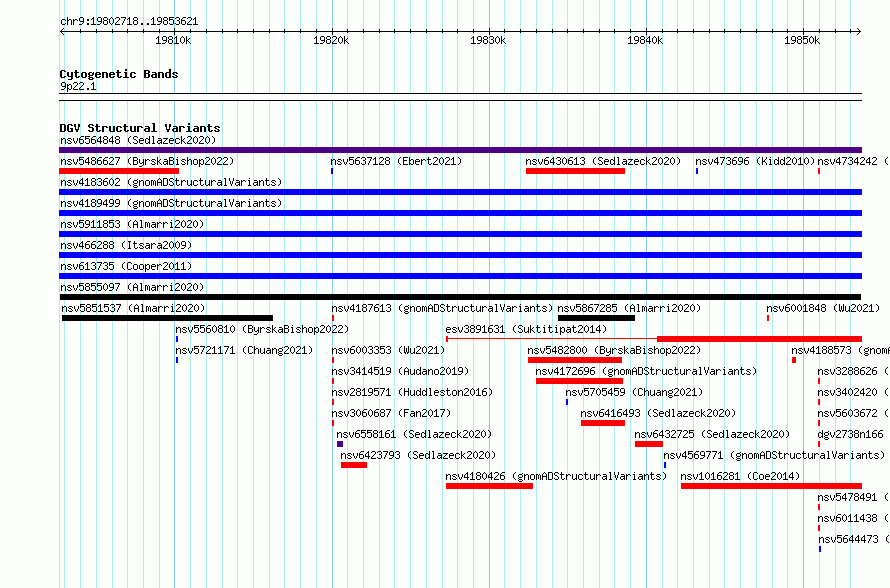
Task: Open nsv5855097 (Almarri2020) variant
Action: 132,287
